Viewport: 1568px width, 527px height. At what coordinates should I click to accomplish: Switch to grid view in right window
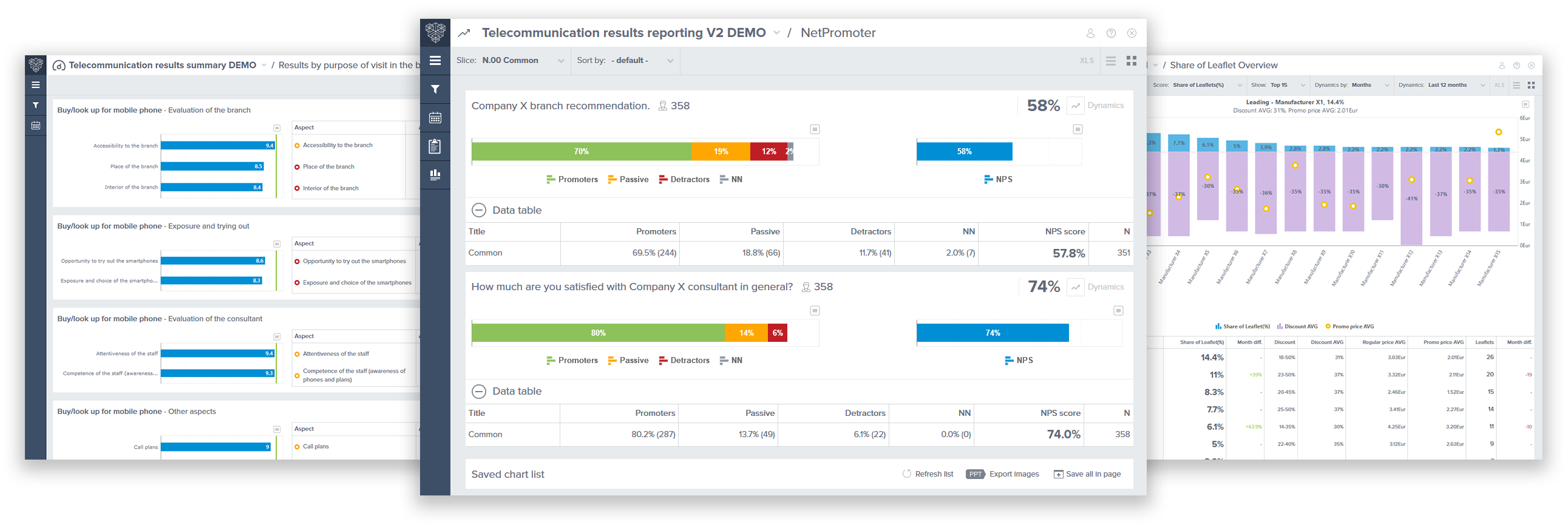point(1531,85)
